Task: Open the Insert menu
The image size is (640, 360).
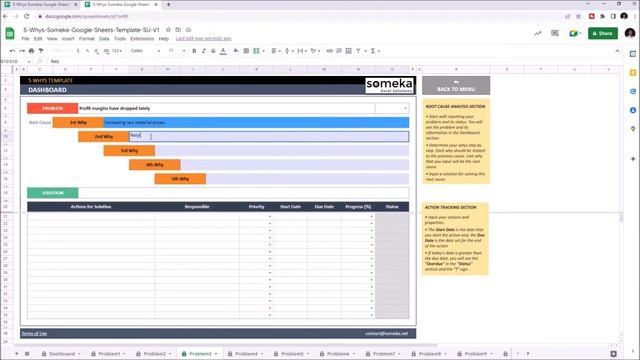Action: (x=68, y=39)
